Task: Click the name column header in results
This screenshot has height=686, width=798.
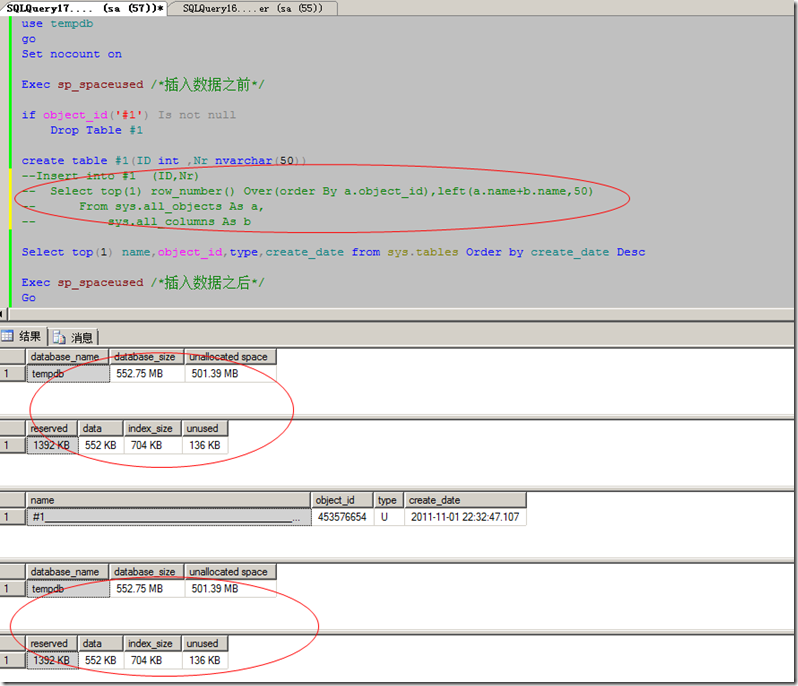Action: click(x=166, y=500)
